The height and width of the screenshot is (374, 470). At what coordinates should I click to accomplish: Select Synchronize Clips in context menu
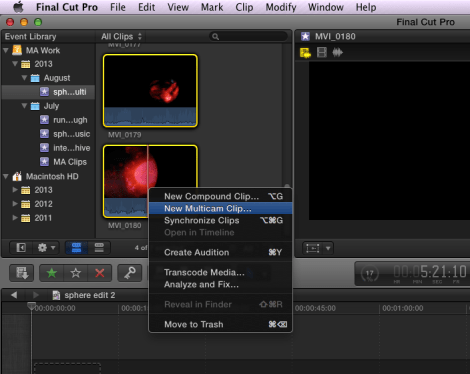220,220
